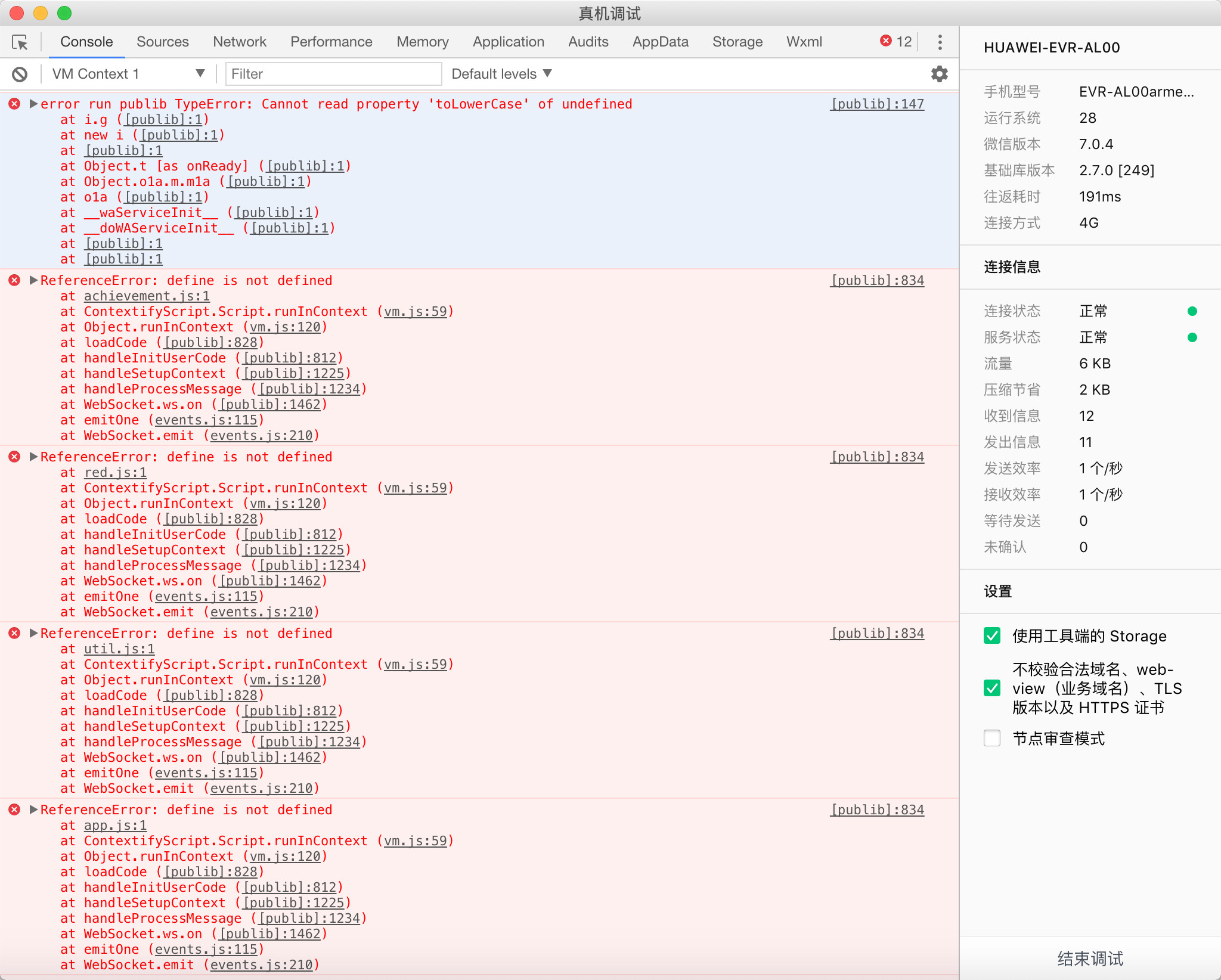The width and height of the screenshot is (1221, 980).
Task: Click the 结束调试 button
Action: point(1090,959)
